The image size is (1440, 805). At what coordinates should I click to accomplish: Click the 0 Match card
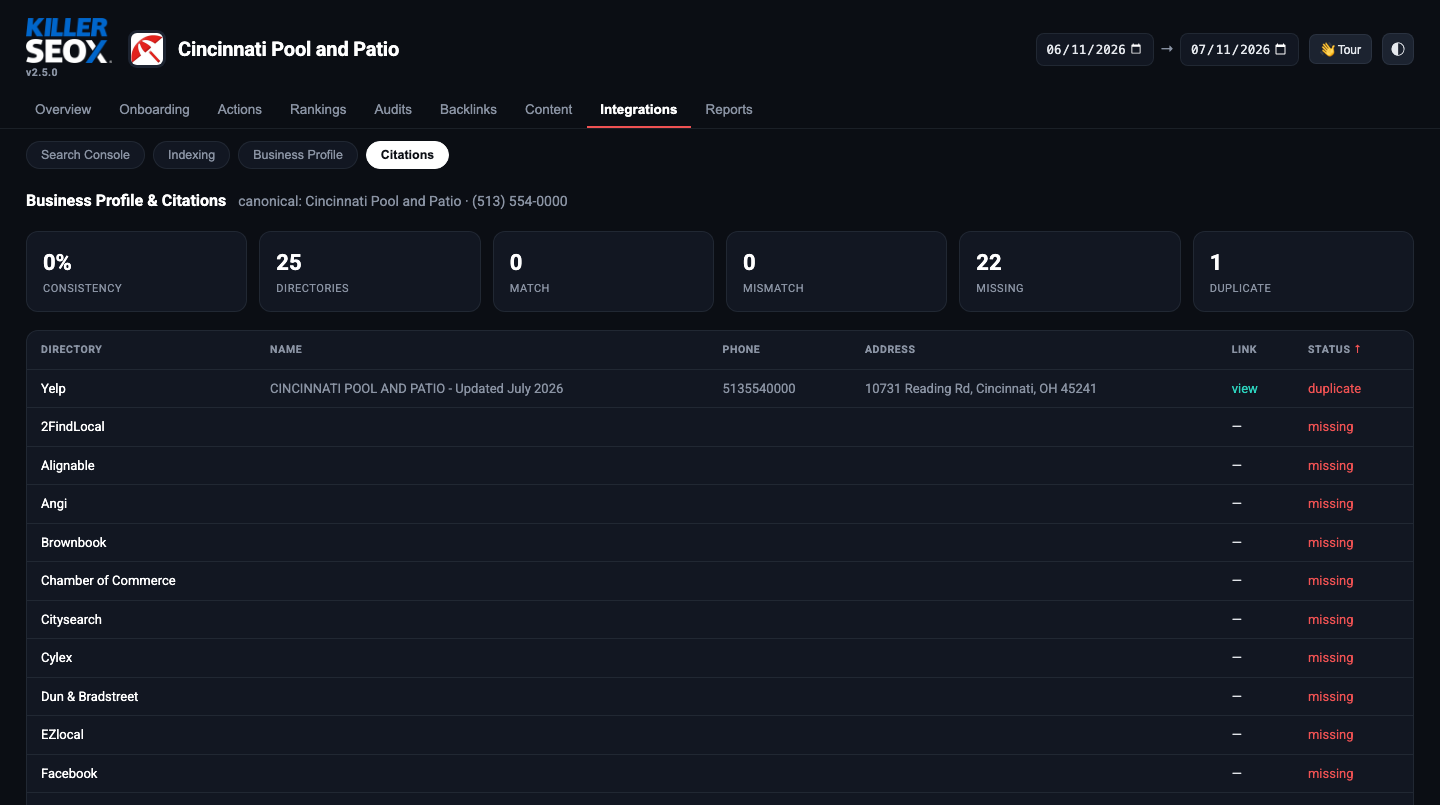(x=603, y=272)
